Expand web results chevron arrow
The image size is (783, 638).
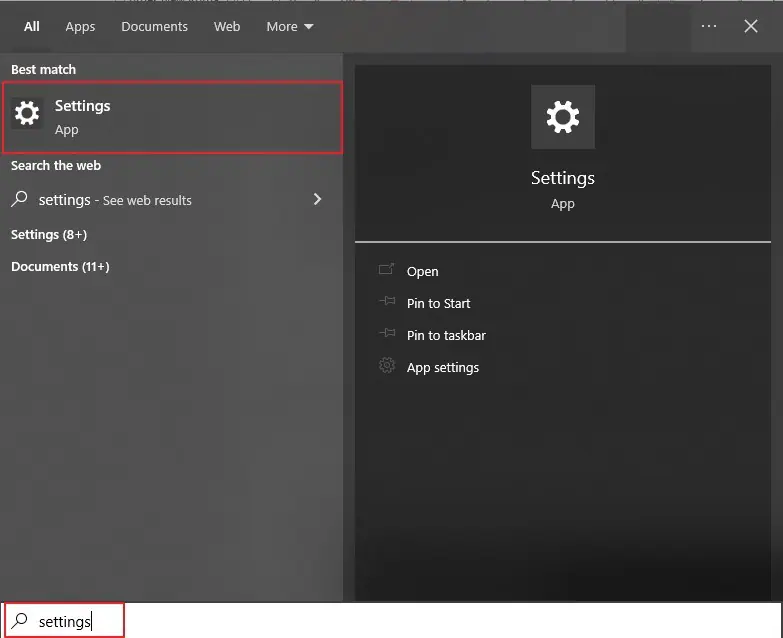coord(317,199)
